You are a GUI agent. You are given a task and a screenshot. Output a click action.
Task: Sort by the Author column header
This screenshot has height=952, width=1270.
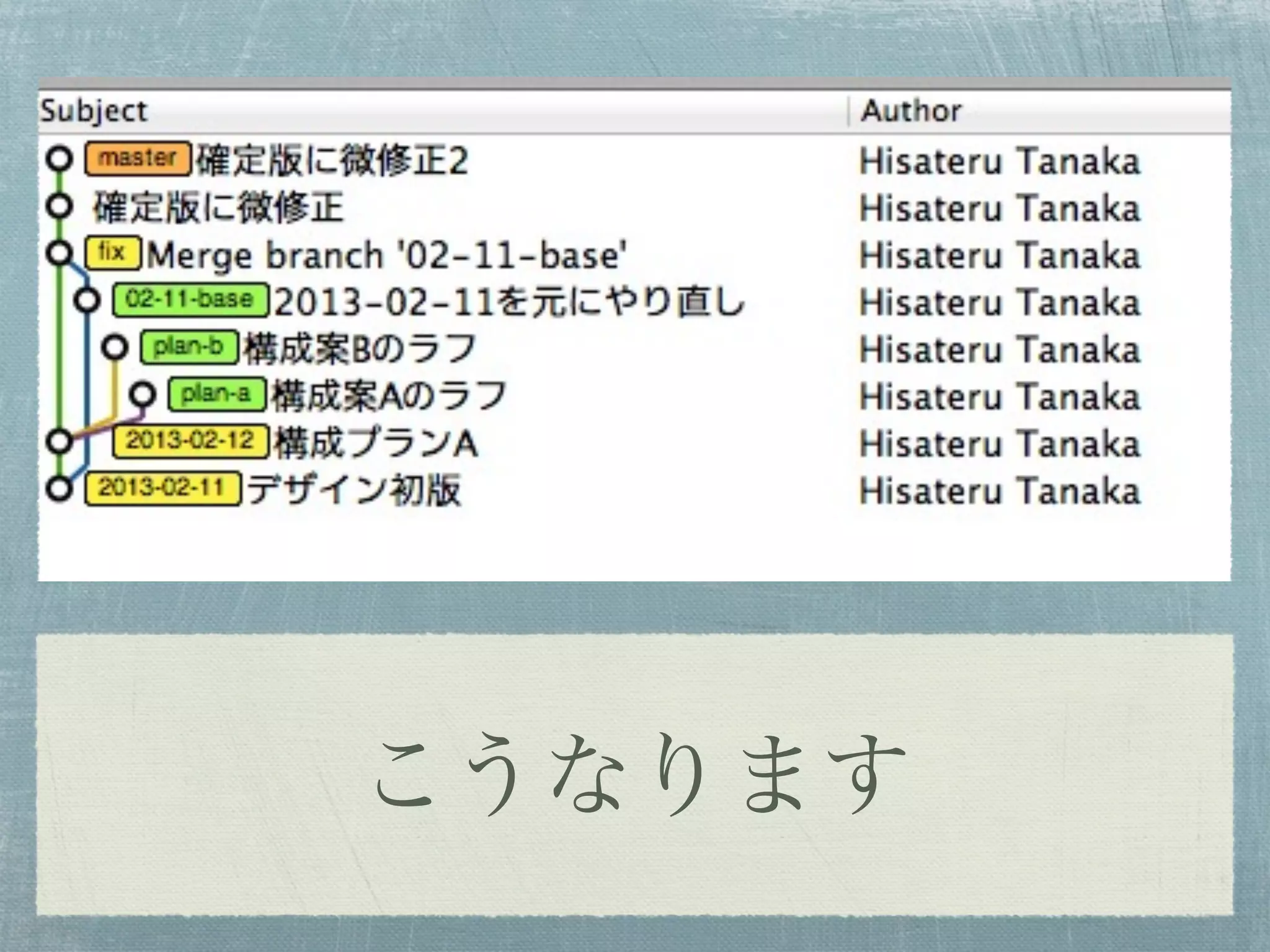[912, 112]
